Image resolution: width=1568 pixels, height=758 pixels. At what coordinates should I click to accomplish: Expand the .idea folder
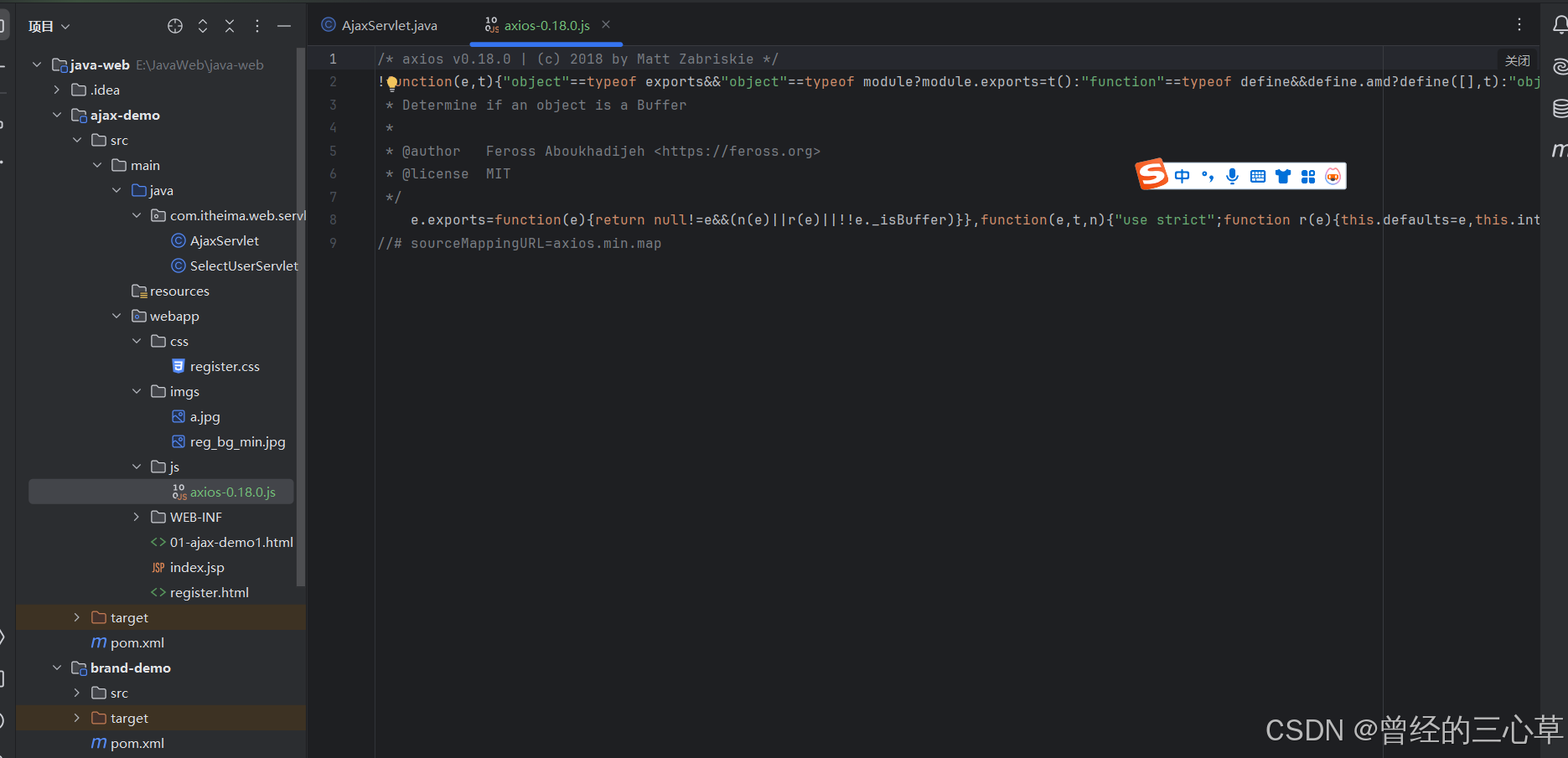point(57,90)
